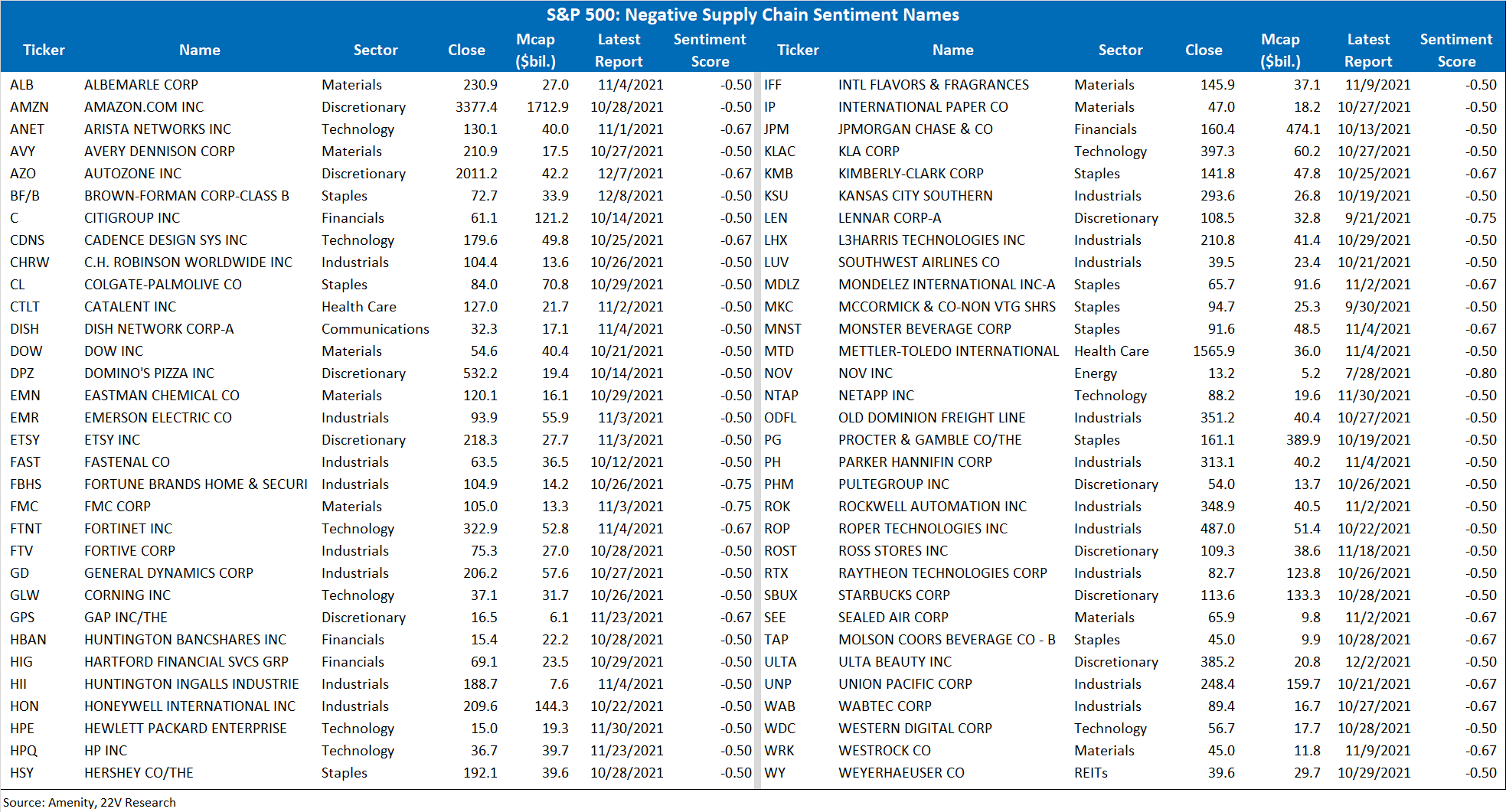Select ULTA BEAUTY INC cell

[894, 662]
